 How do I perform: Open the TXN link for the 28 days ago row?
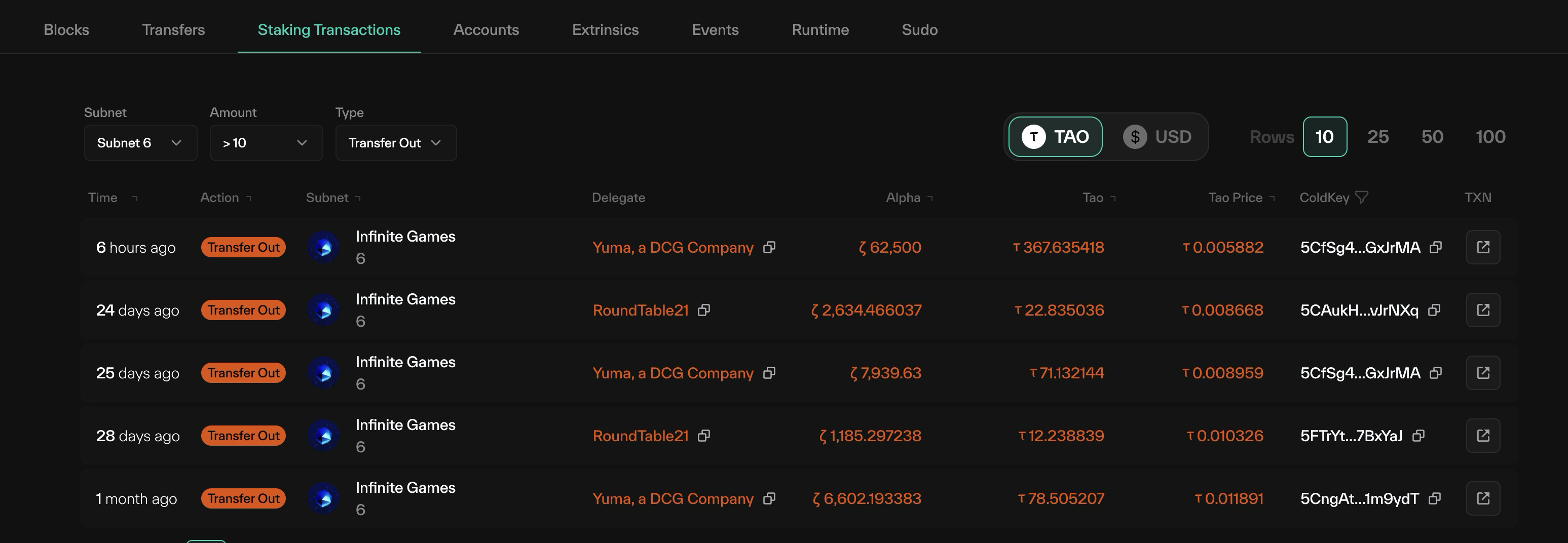[1483, 436]
